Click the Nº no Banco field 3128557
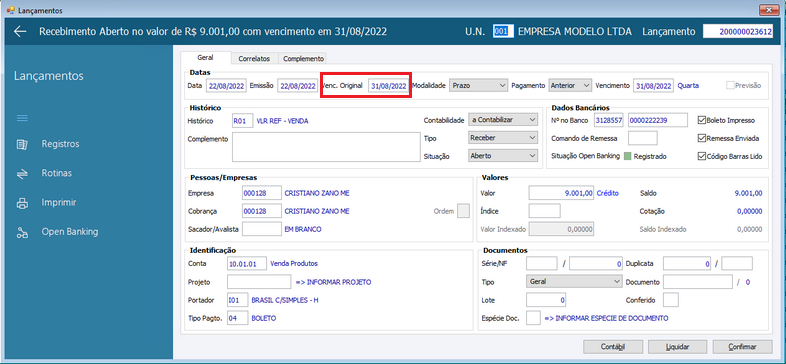Viewport: 786px width, 364px height. coord(609,120)
